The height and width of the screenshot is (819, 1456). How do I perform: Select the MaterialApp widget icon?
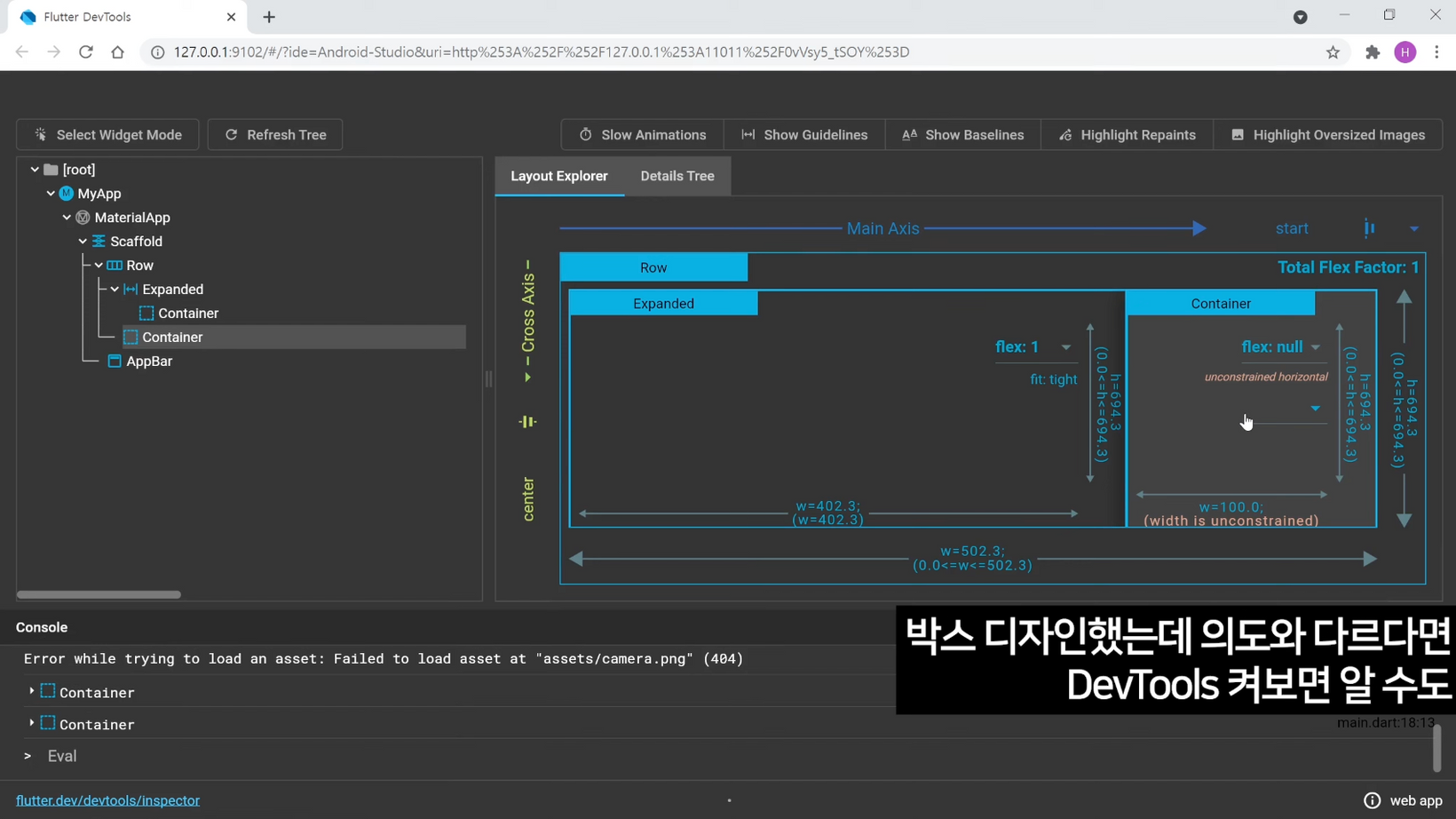[83, 218]
